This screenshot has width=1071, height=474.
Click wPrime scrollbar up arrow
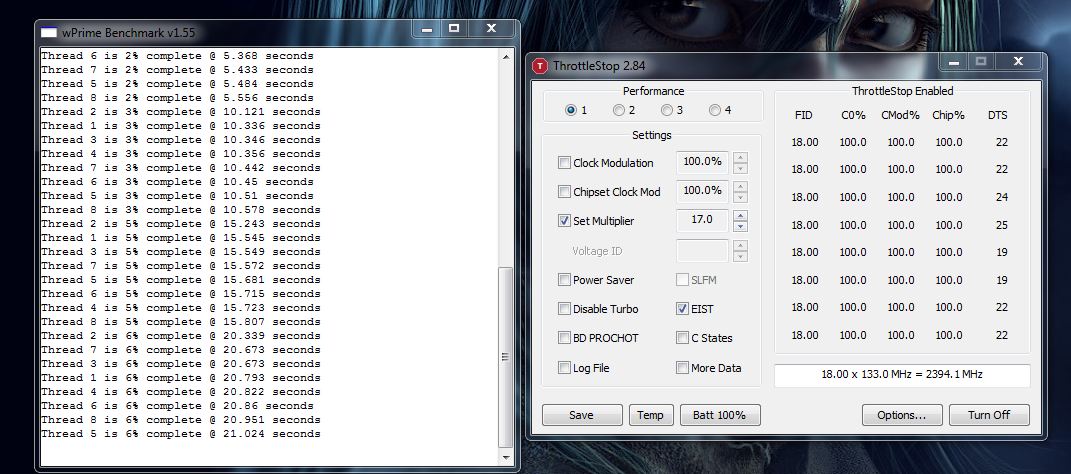pyautogui.click(x=506, y=57)
